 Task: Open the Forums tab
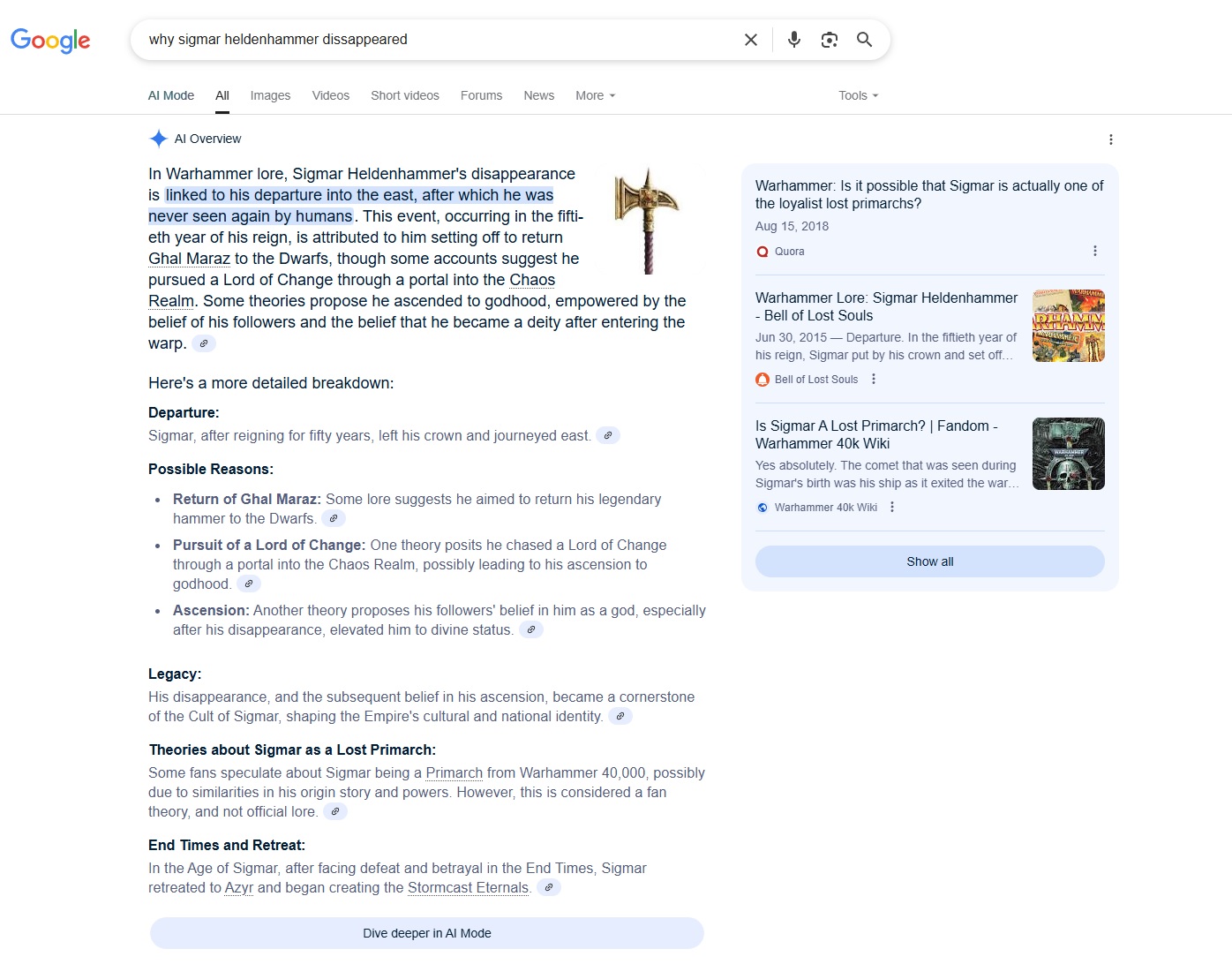coord(481,95)
